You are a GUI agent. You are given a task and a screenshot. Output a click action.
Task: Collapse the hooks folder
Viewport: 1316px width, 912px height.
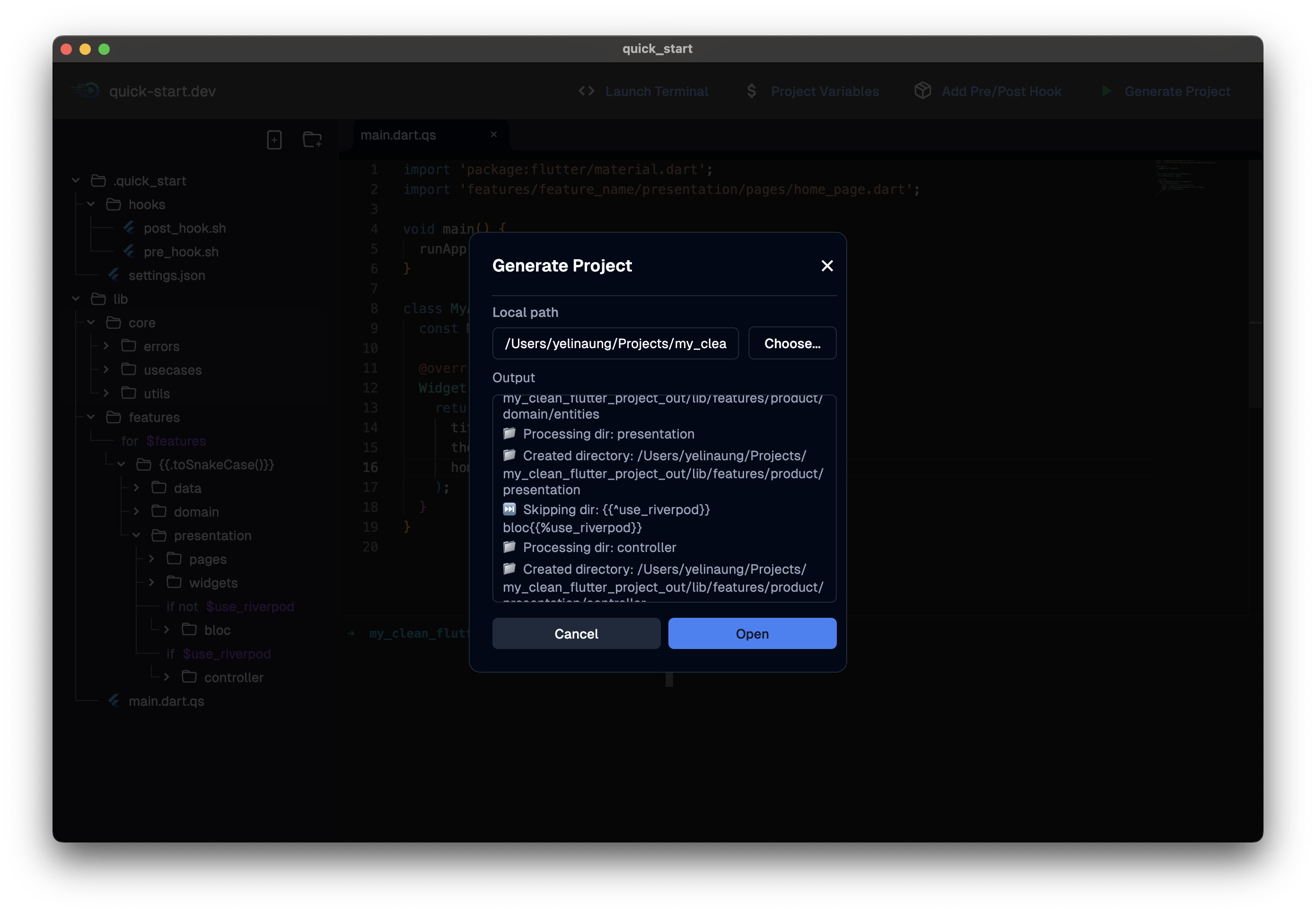(91, 204)
